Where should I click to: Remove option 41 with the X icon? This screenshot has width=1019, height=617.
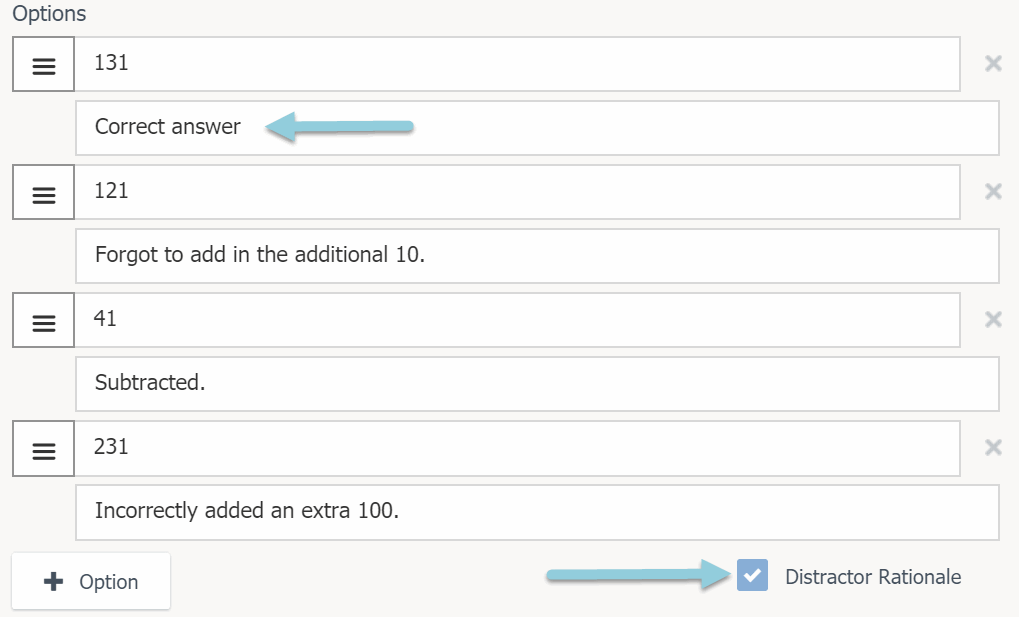click(993, 320)
